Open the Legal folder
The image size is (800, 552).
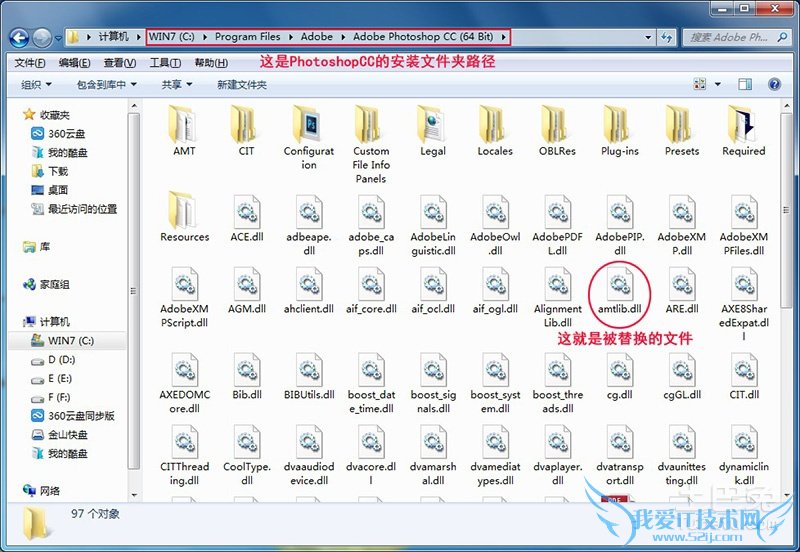point(433,131)
